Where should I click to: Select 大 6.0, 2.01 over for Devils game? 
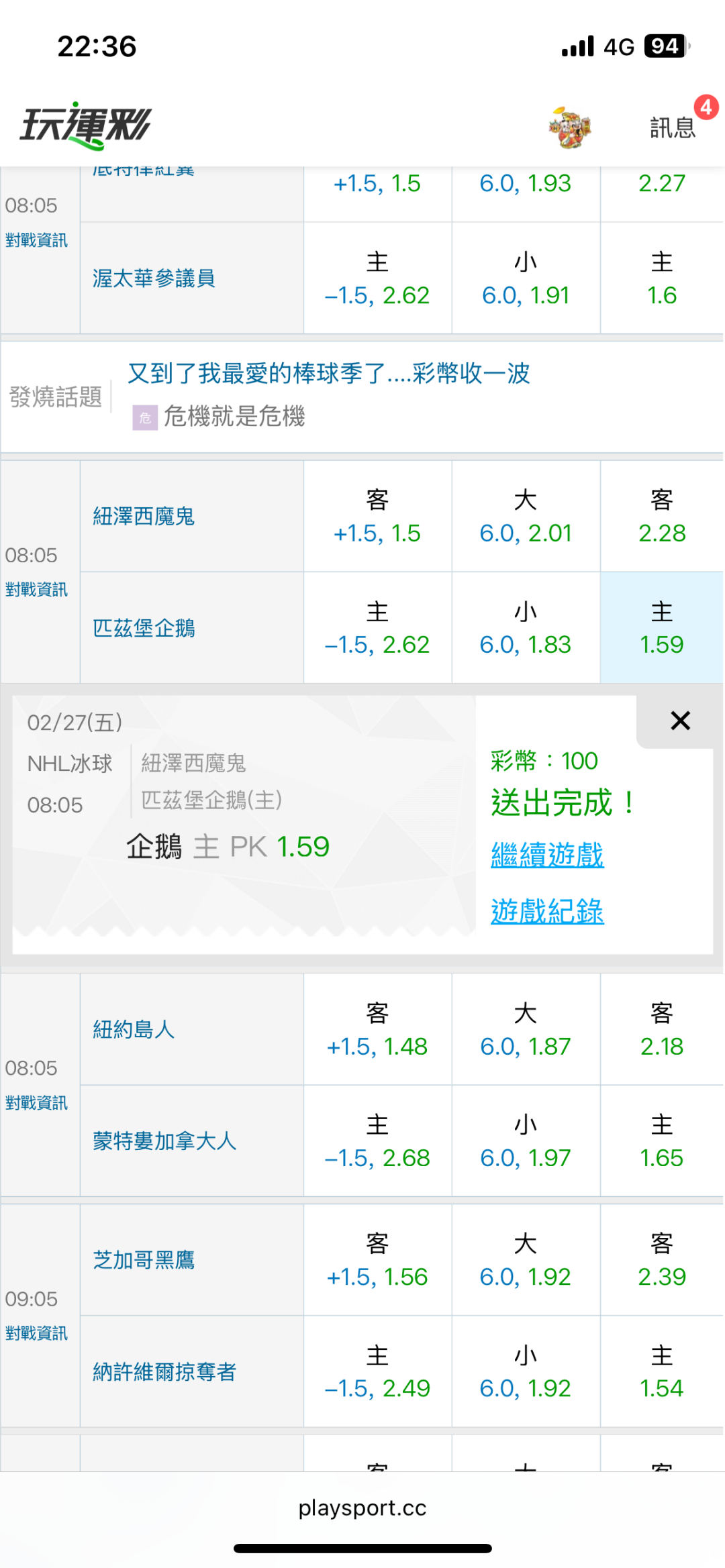click(526, 517)
